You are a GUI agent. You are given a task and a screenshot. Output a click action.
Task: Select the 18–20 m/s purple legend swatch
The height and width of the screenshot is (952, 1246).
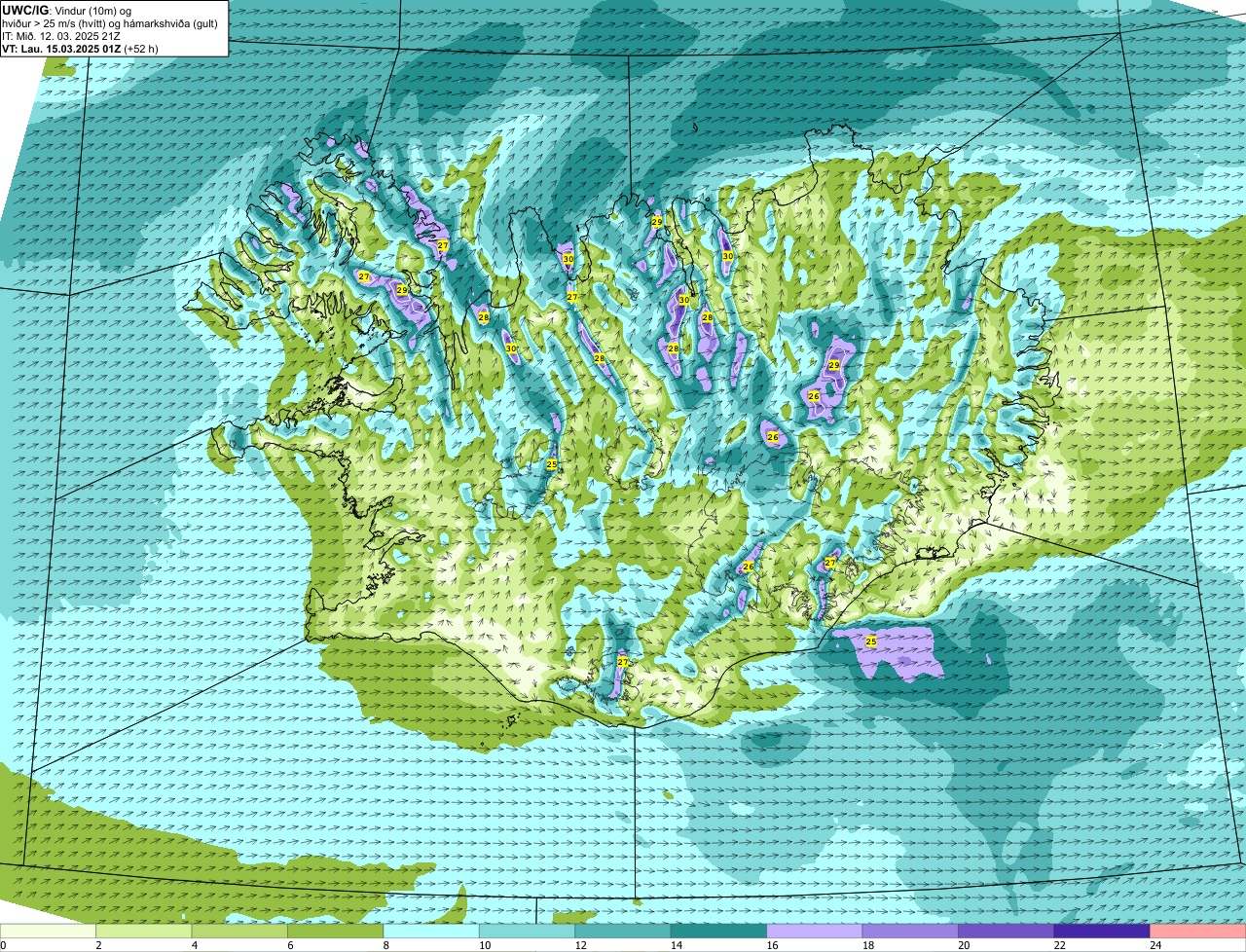tap(910, 931)
